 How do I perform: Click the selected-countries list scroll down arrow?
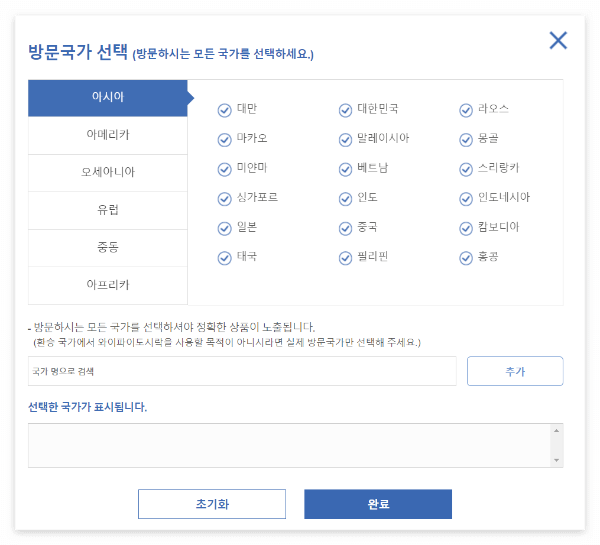point(556,460)
